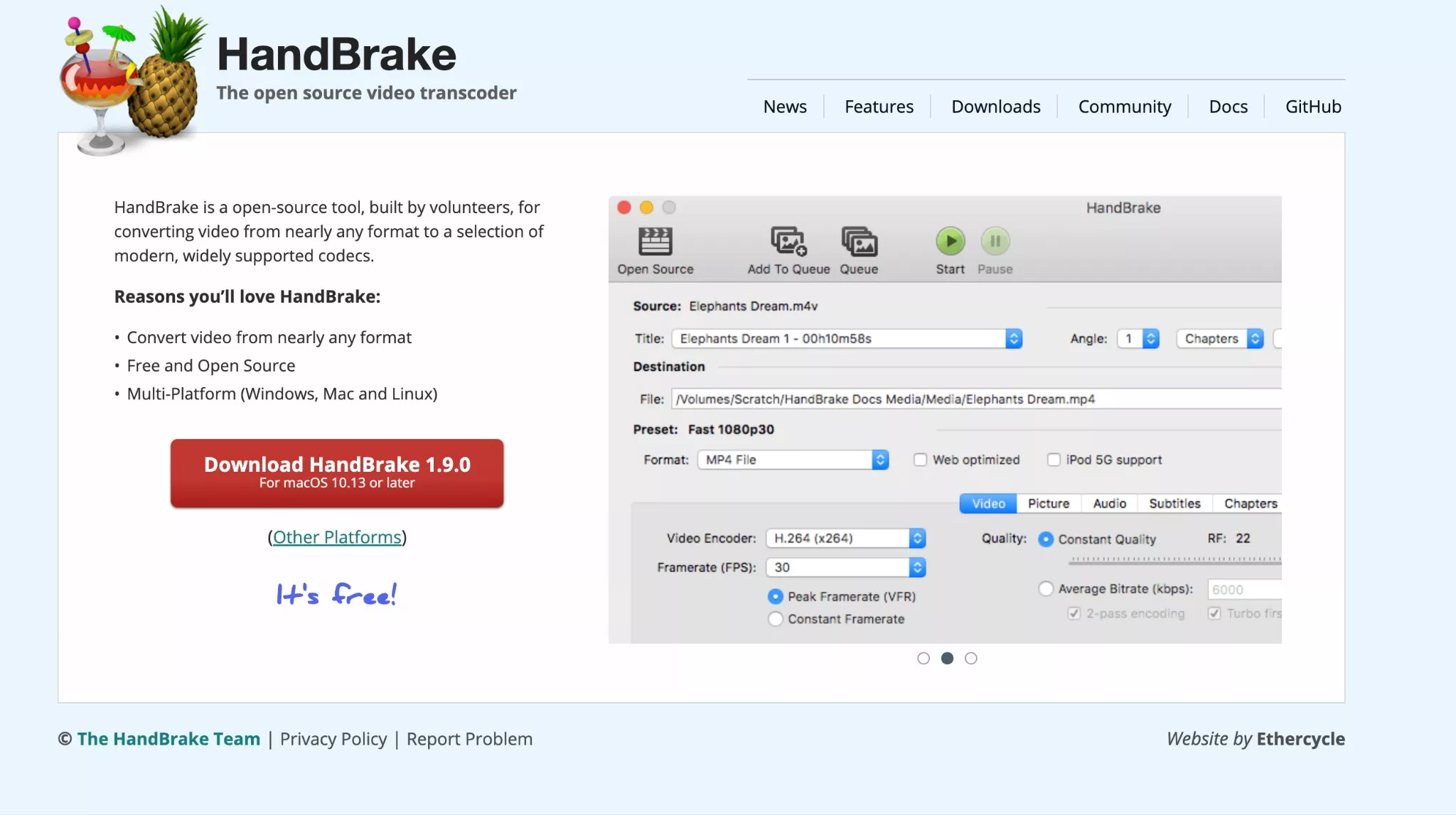
Task: Open the Downloads page in navigation
Action: click(x=995, y=106)
